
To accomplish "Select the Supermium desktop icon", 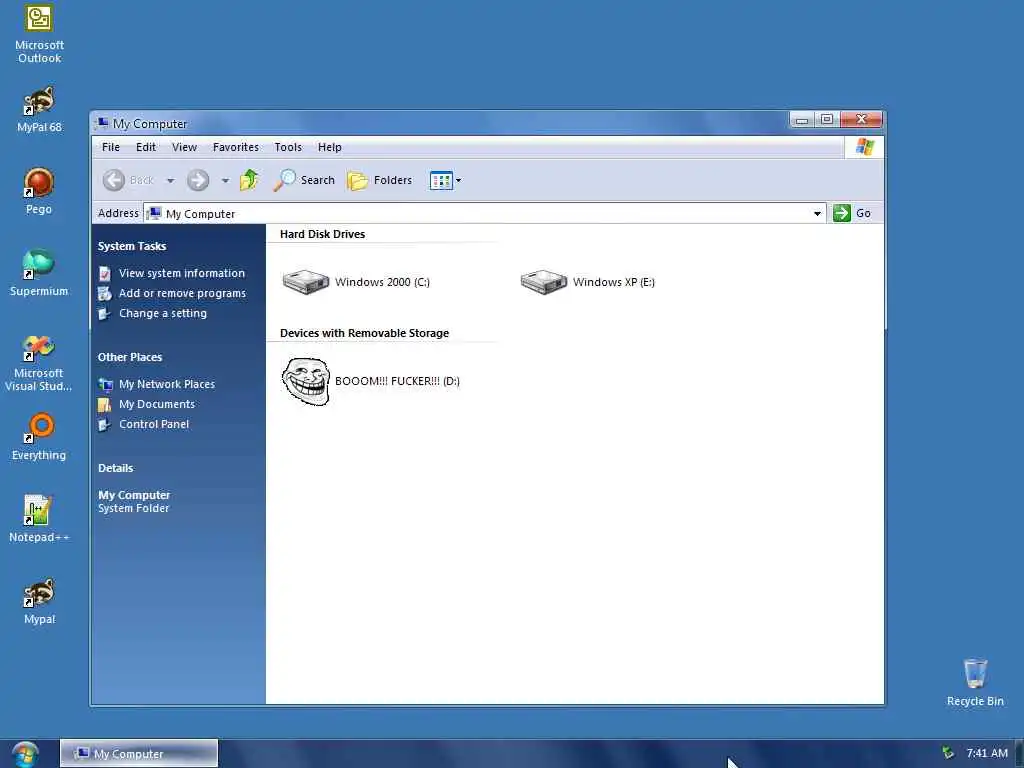I will click(39, 272).
